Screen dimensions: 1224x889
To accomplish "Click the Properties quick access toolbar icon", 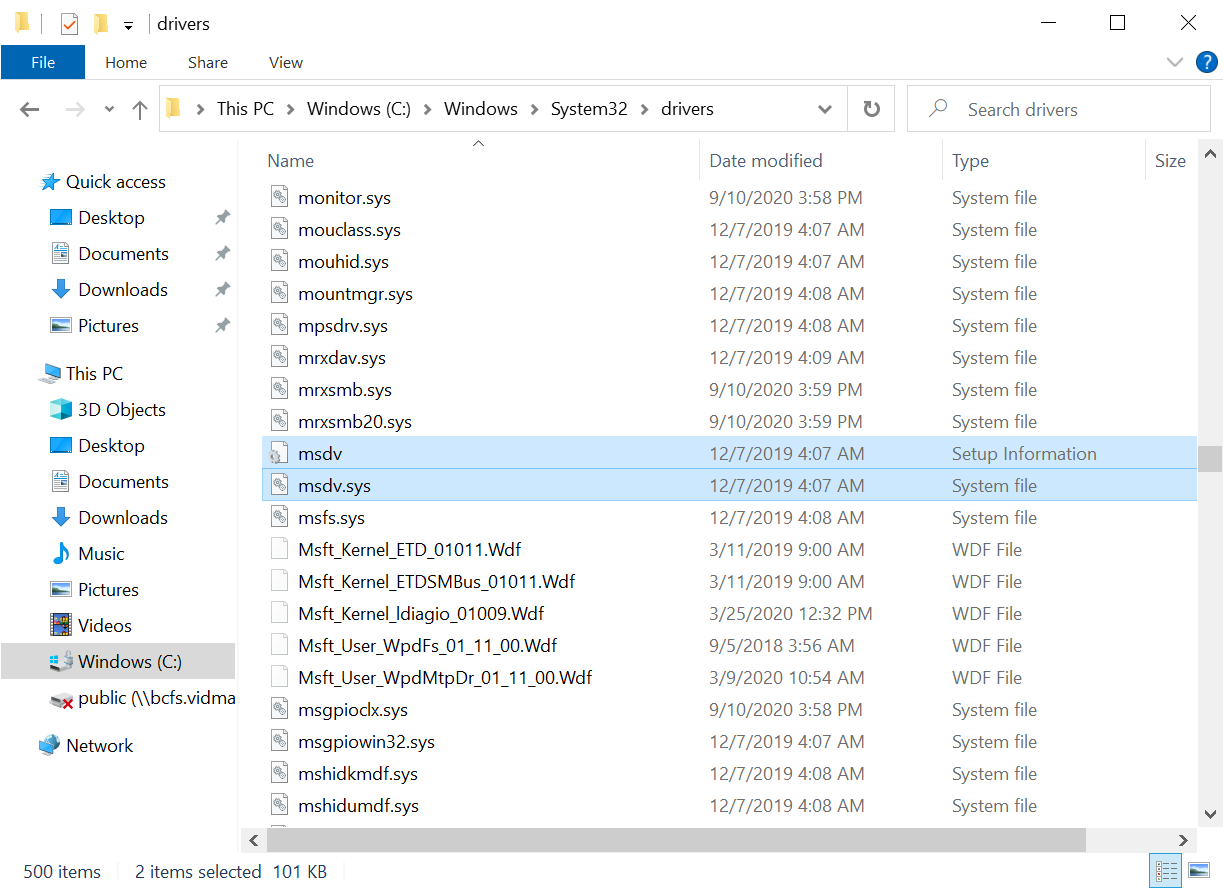I will click(69, 23).
